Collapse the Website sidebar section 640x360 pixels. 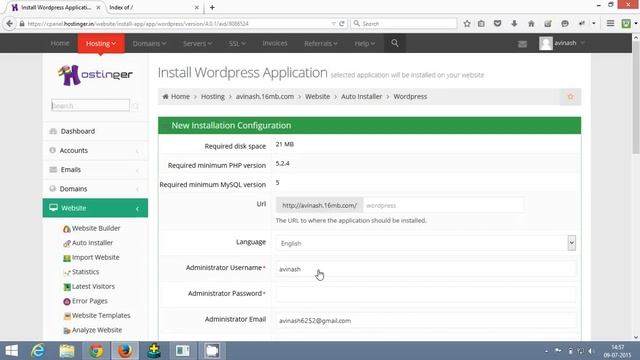tap(95, 208)
